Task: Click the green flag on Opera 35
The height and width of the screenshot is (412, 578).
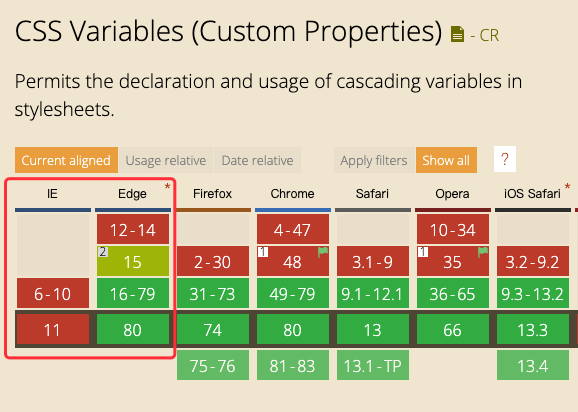Action: tap(483, 252)
